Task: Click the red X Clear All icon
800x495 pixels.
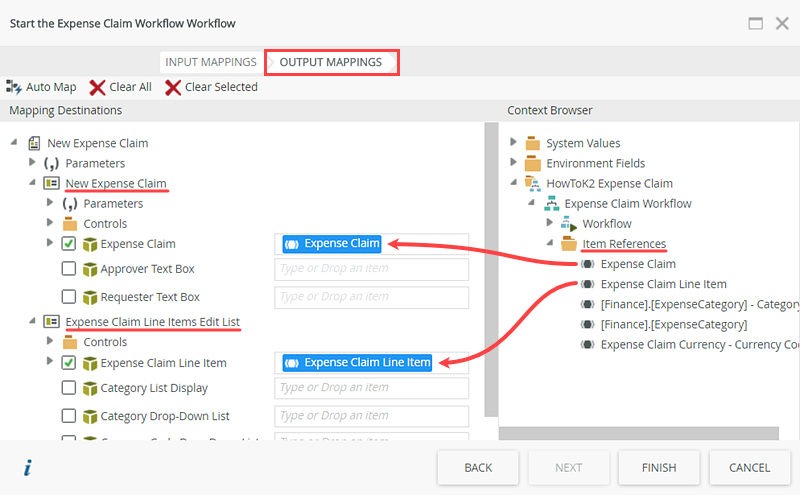Action: tap(97, 87)
